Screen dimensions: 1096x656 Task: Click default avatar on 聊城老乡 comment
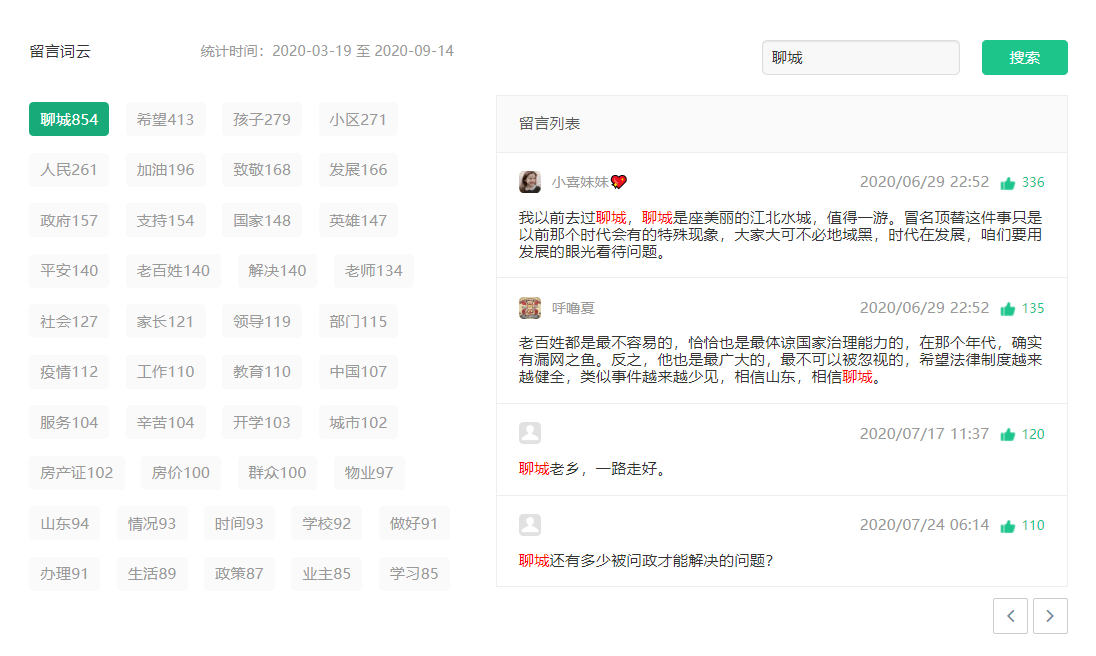coord(530,433)
